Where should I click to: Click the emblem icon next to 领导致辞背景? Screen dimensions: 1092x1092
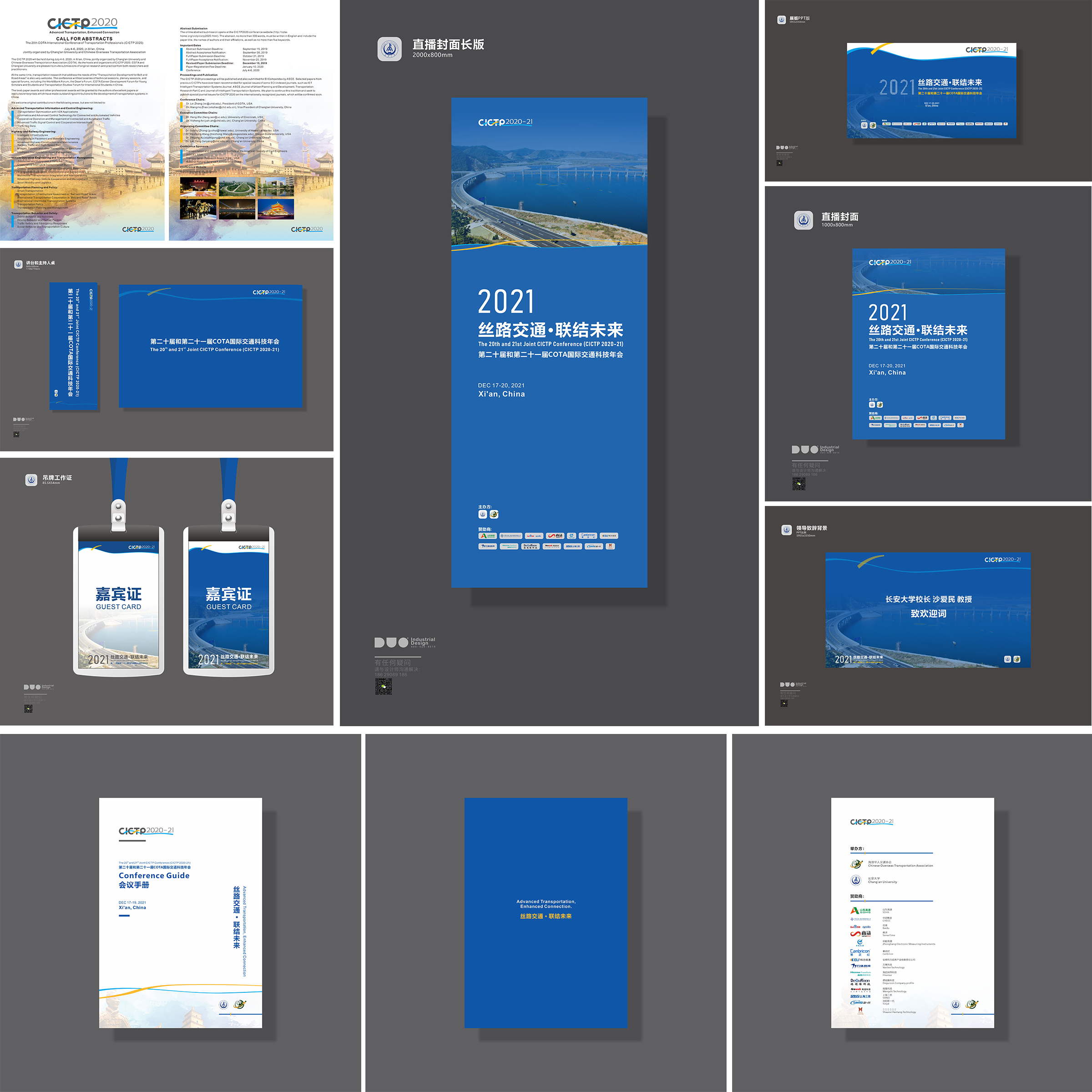(x=786, y=530)
